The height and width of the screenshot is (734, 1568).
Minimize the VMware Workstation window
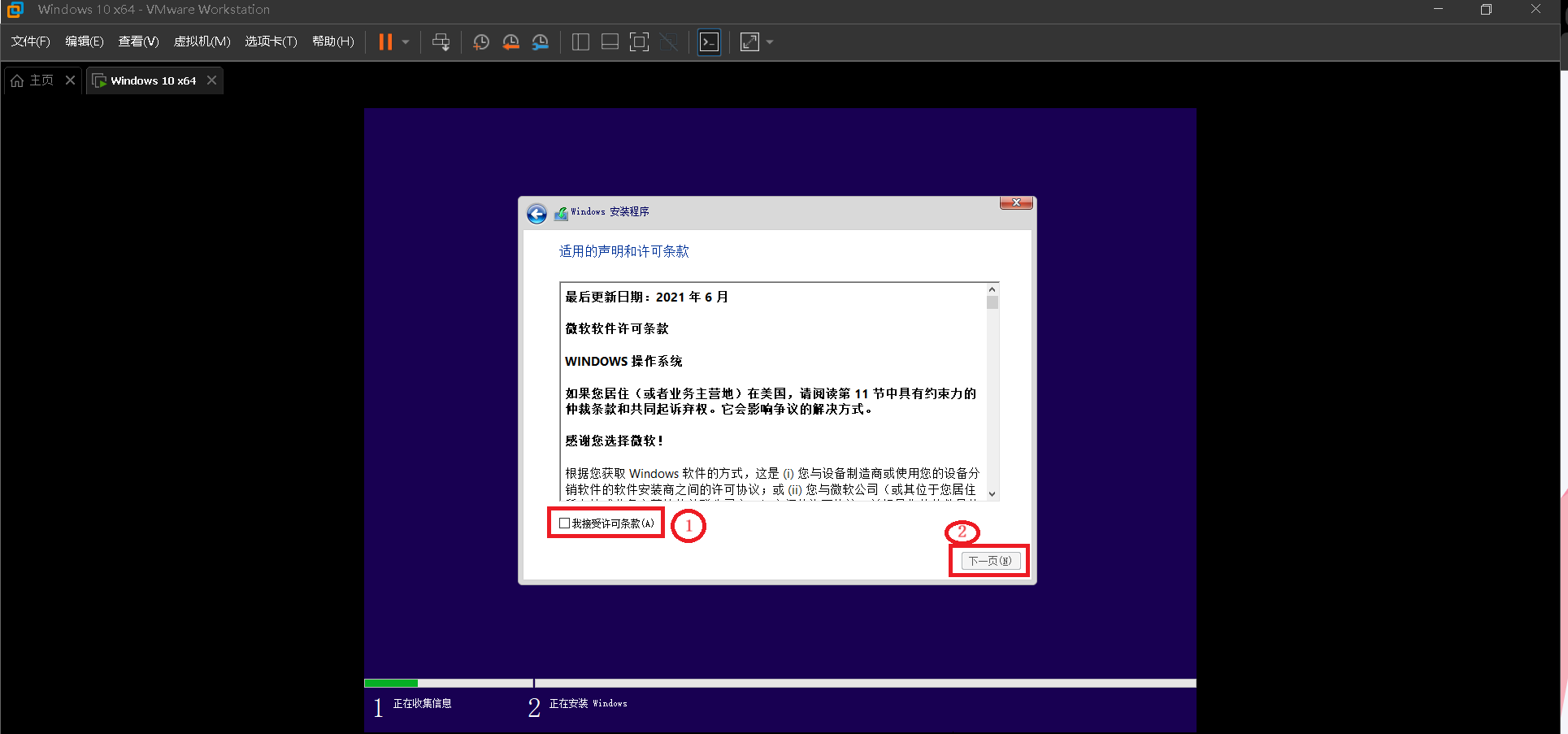(1438, 9)
